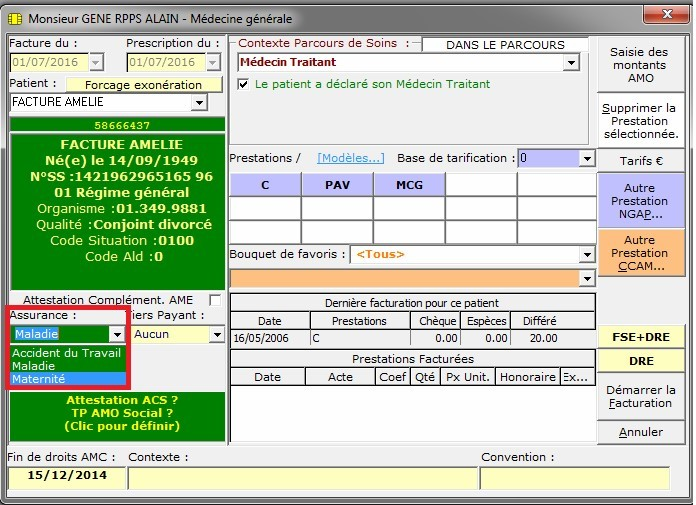
Task: Click Autre Prestation CCAM button
Action: click(x=640, y=252)
